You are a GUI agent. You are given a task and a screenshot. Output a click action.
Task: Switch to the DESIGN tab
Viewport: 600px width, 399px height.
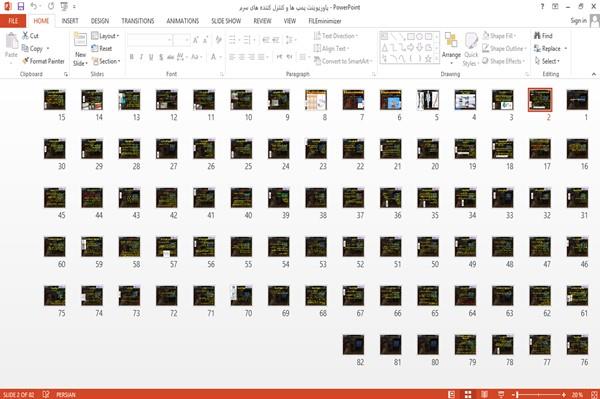pos(100,21)
